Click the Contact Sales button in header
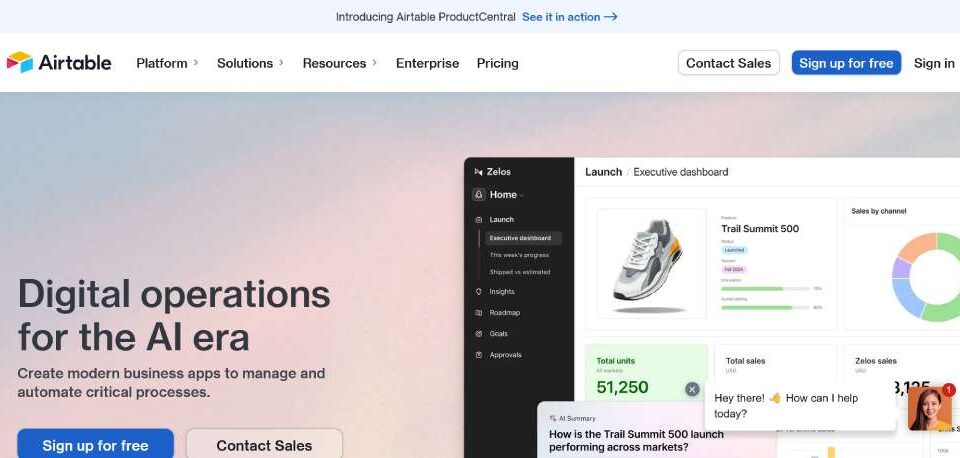Image resolution: width=960 pixels, height=458 pixels. click(728, 63)
